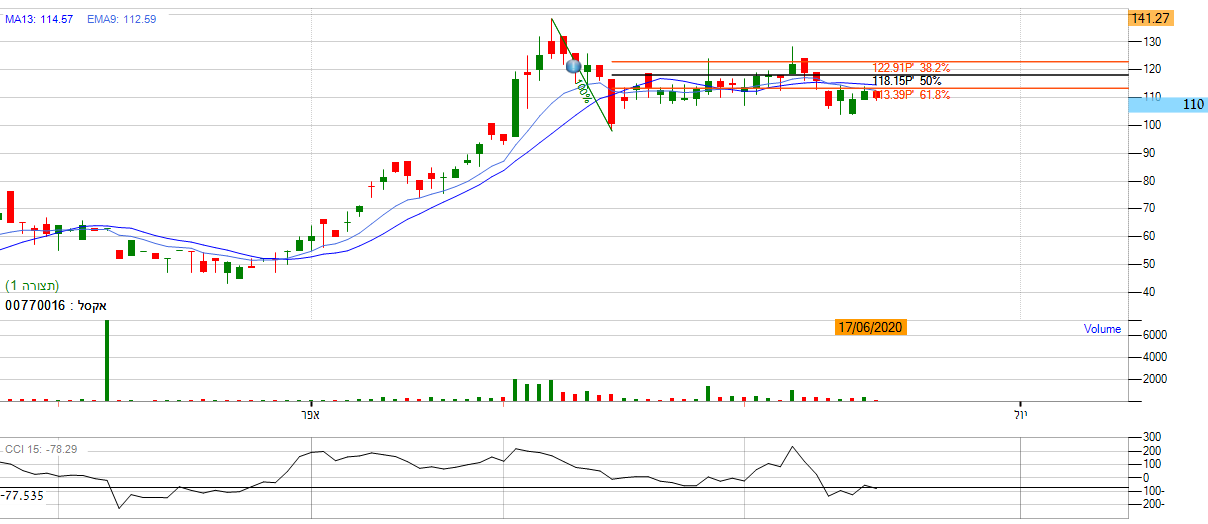Click the blue circle marker on the trendline
The image size is (1208, 524).
(573, 67)
